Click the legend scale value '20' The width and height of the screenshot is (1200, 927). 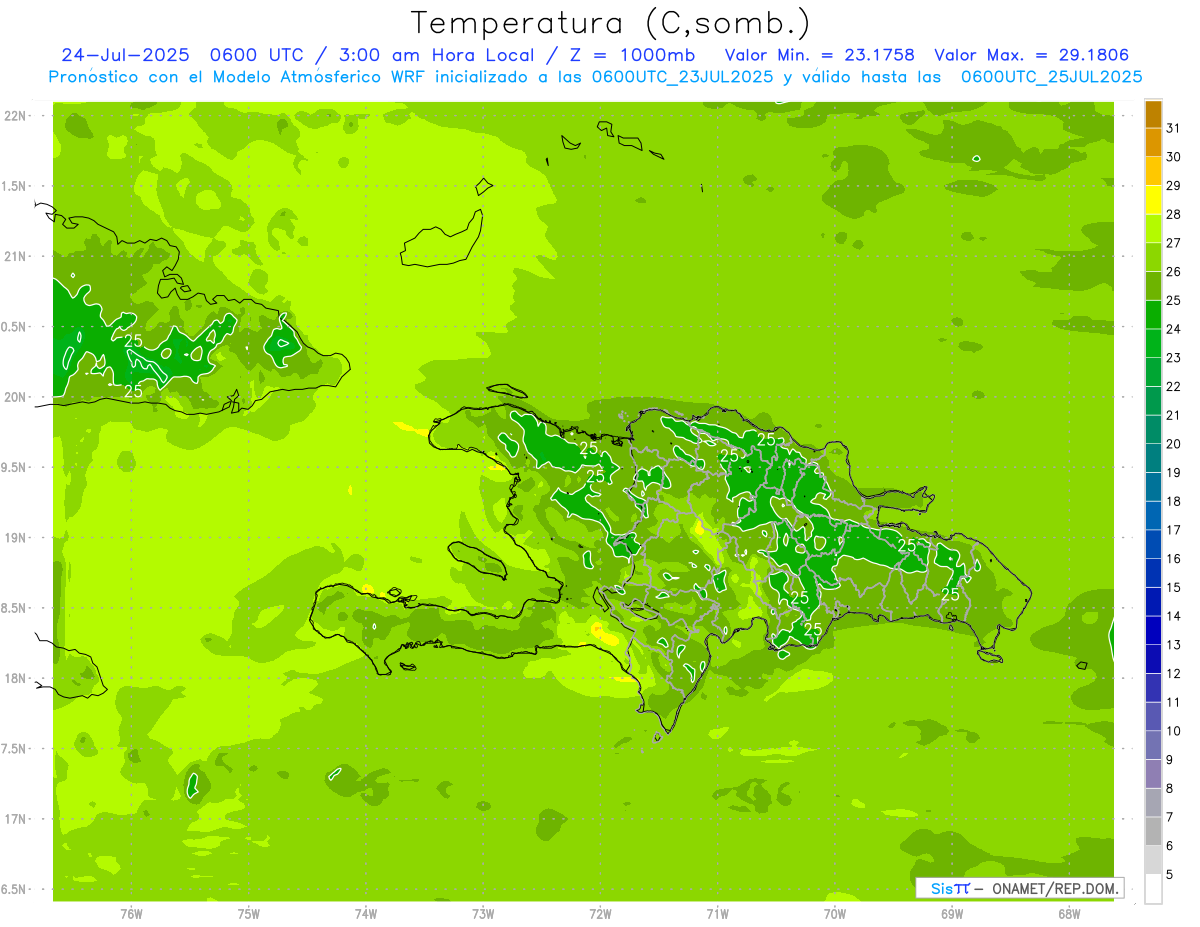[1174, 444]
